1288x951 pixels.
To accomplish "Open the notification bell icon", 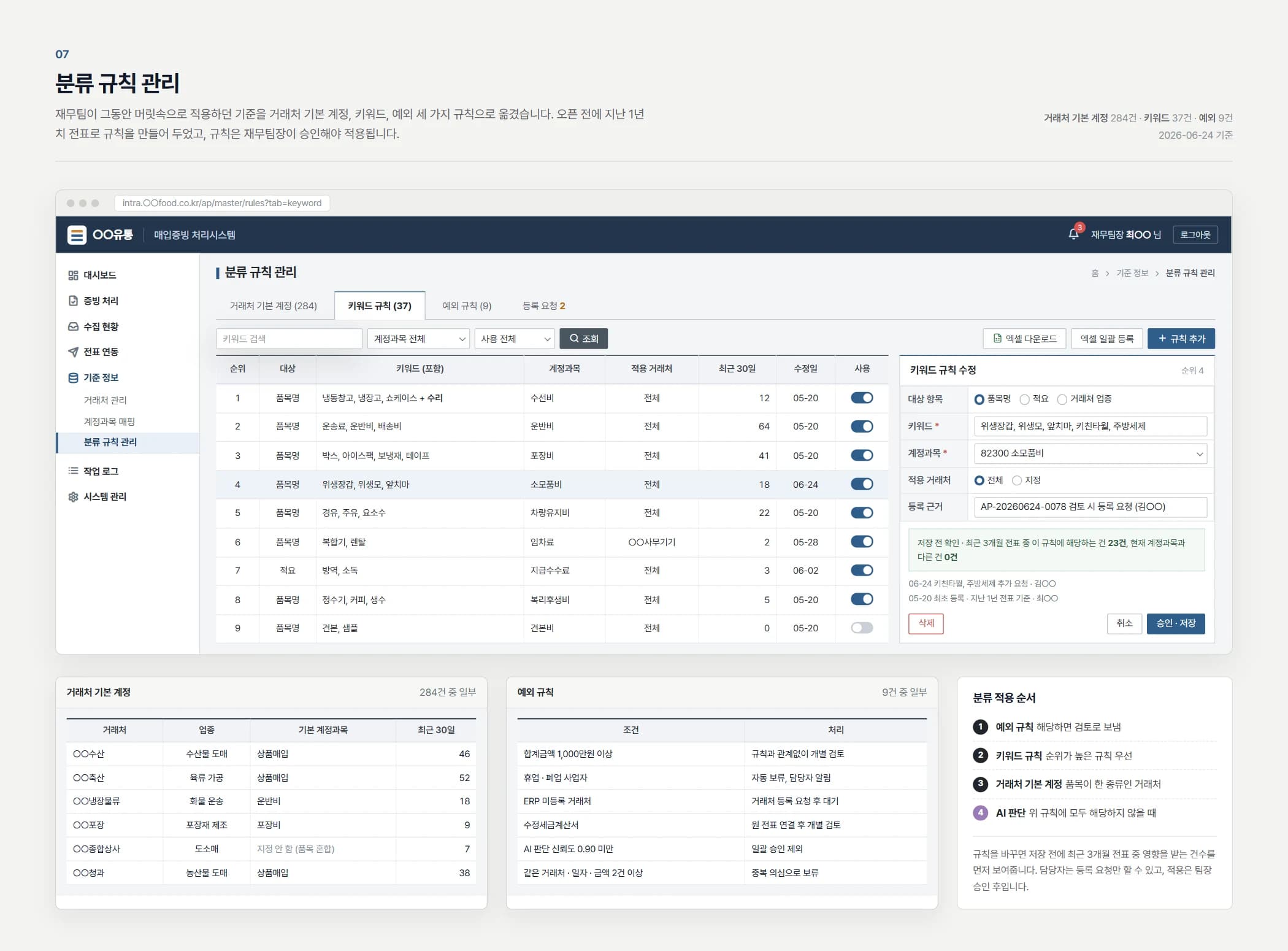I will point(1073,234).
